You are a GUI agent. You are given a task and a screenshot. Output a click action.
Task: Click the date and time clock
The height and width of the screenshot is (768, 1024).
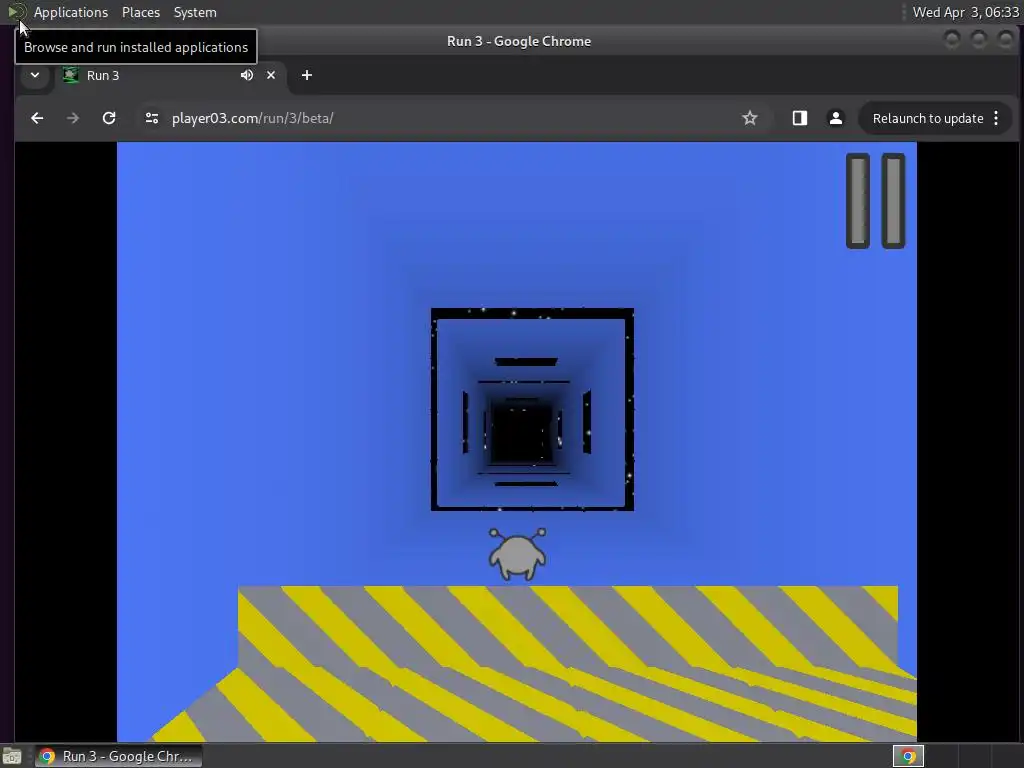tap(965, 12)
